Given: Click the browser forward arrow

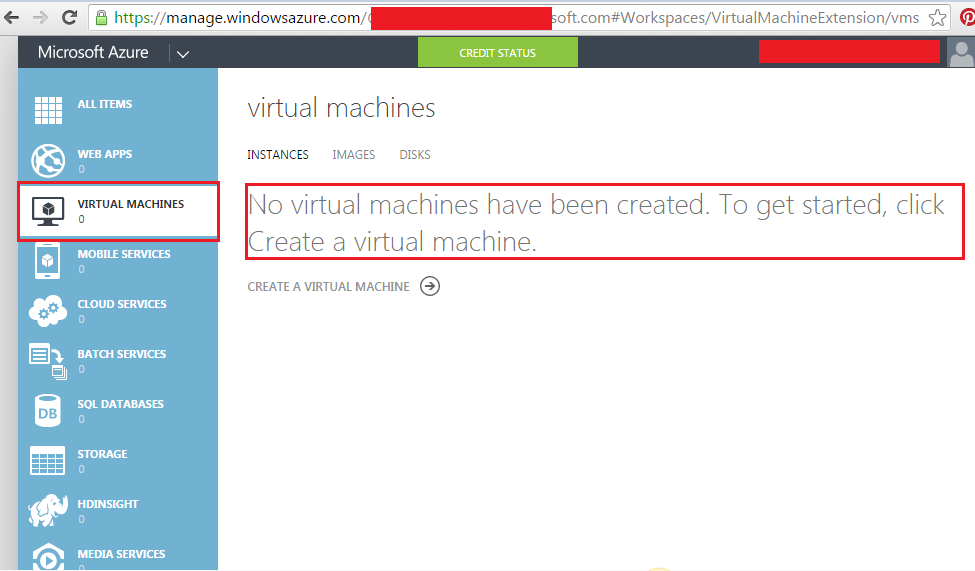Looking at the screenshot, I should click(x=40, y=17).
